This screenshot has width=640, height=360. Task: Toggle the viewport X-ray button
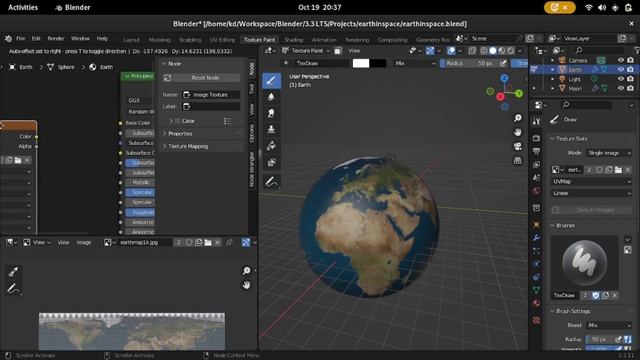(x=472, y=51)
